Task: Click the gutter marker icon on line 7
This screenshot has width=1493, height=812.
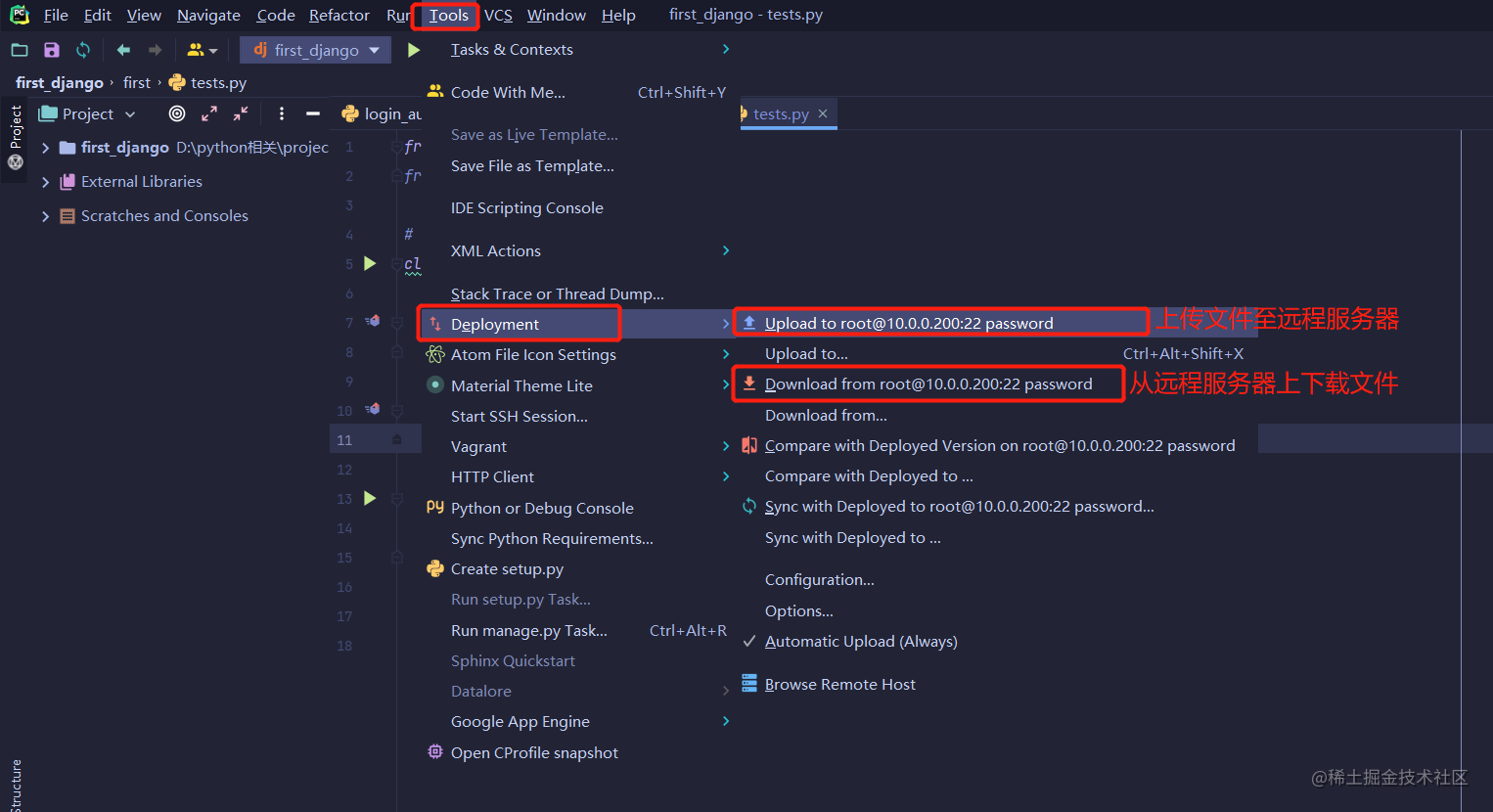Action: pos(373,321)
